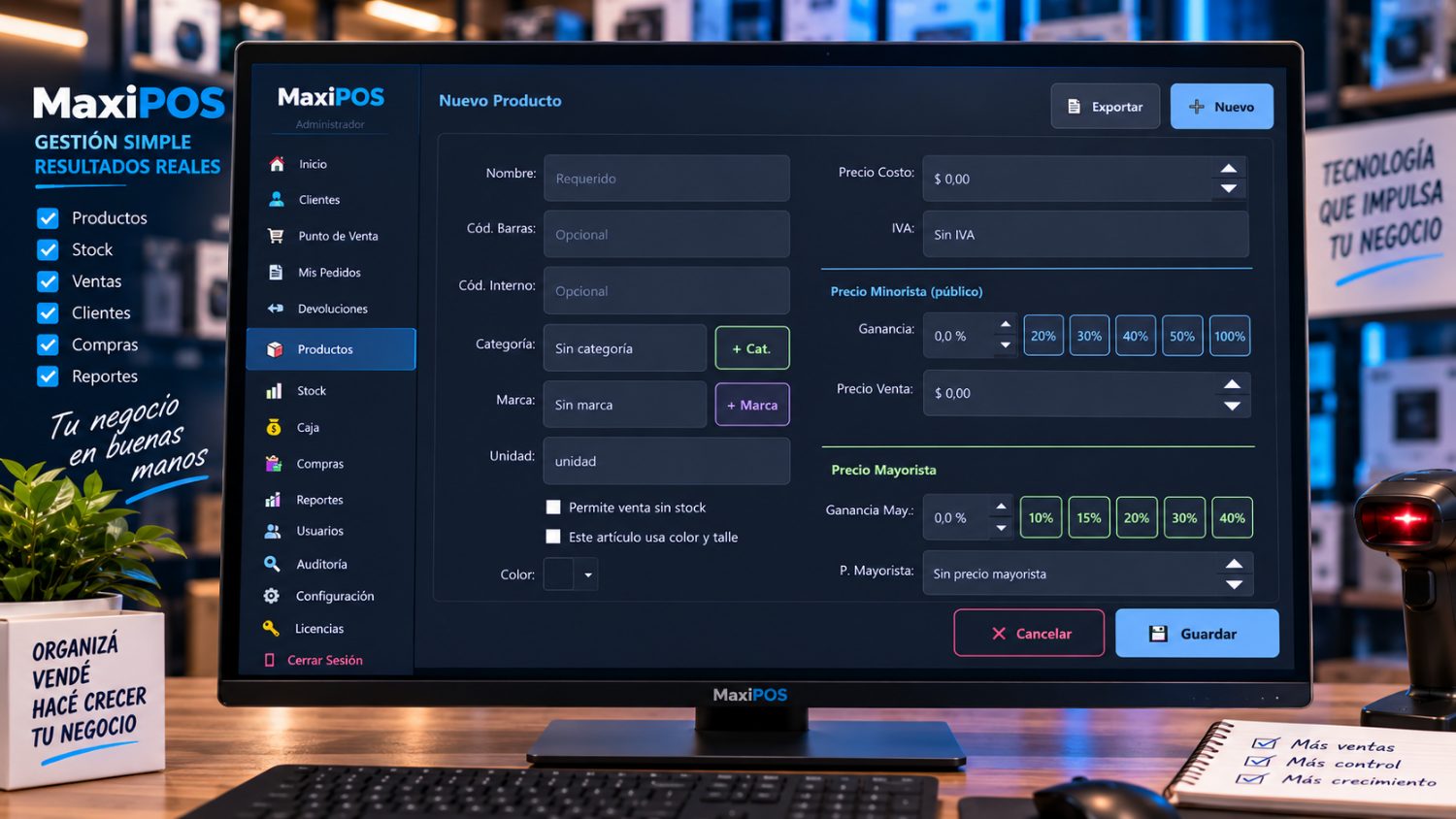Viewport: 1456px width, 819px height.
Task: Click the Stock bar chart icon
Action: pyautogui.click(x=275, y=391)
